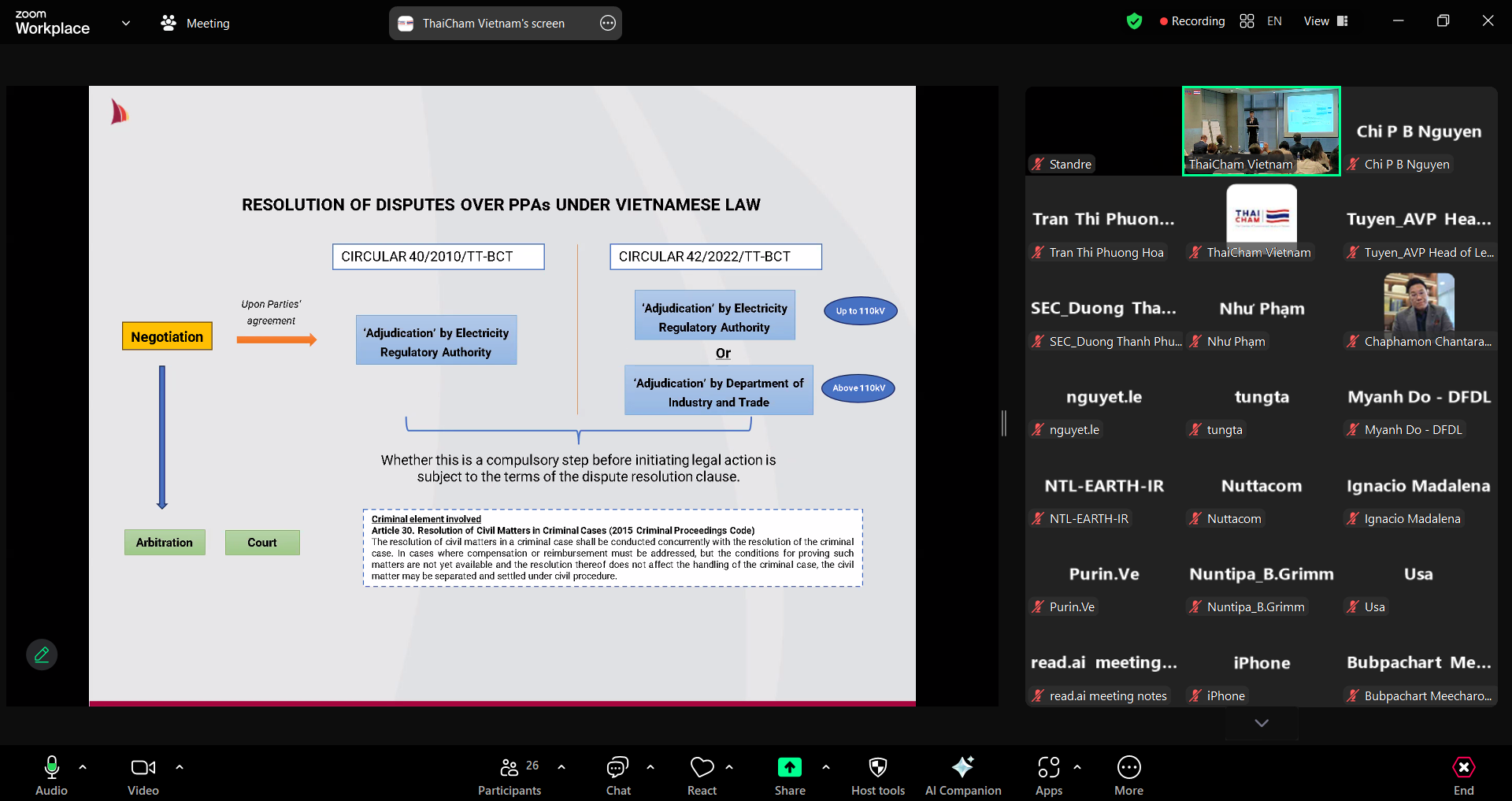Open the View menu
Viewport: 1512px width, 801px height.
(1325, 21)
